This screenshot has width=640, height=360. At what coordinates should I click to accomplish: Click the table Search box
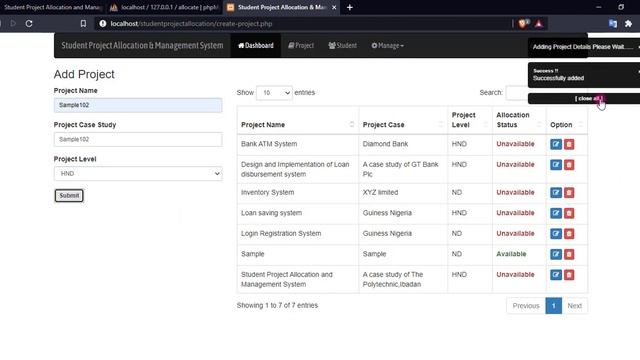(516, 93)
